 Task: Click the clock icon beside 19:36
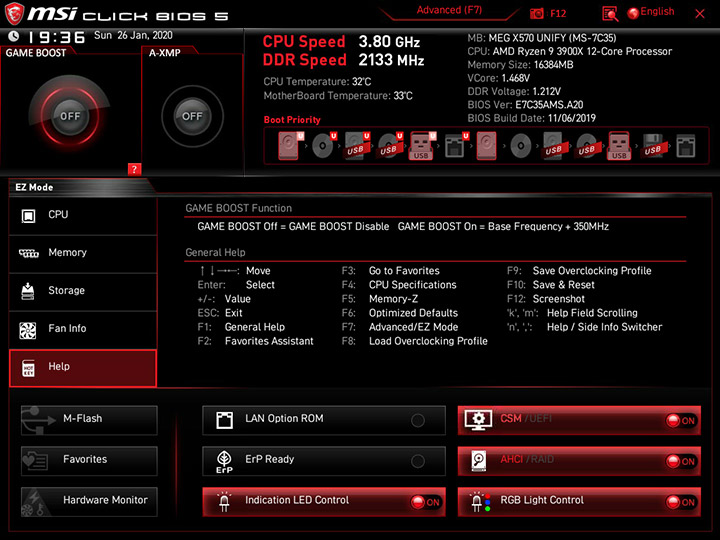(14, 36)
